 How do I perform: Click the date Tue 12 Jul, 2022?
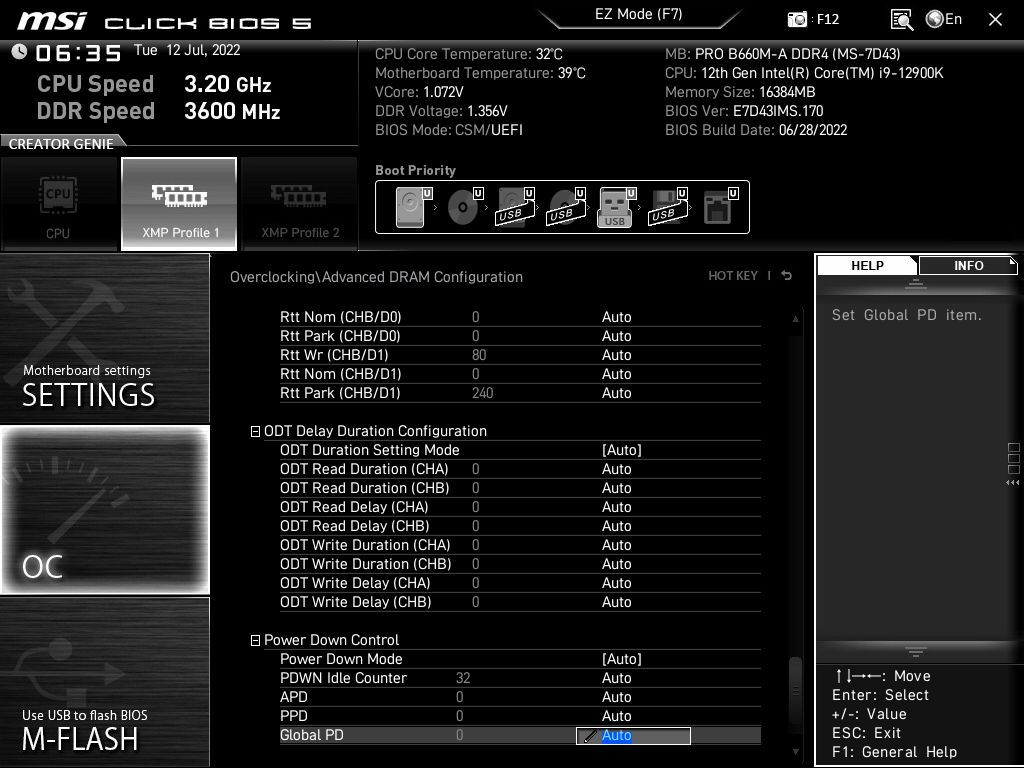click(x=187, y=50)
